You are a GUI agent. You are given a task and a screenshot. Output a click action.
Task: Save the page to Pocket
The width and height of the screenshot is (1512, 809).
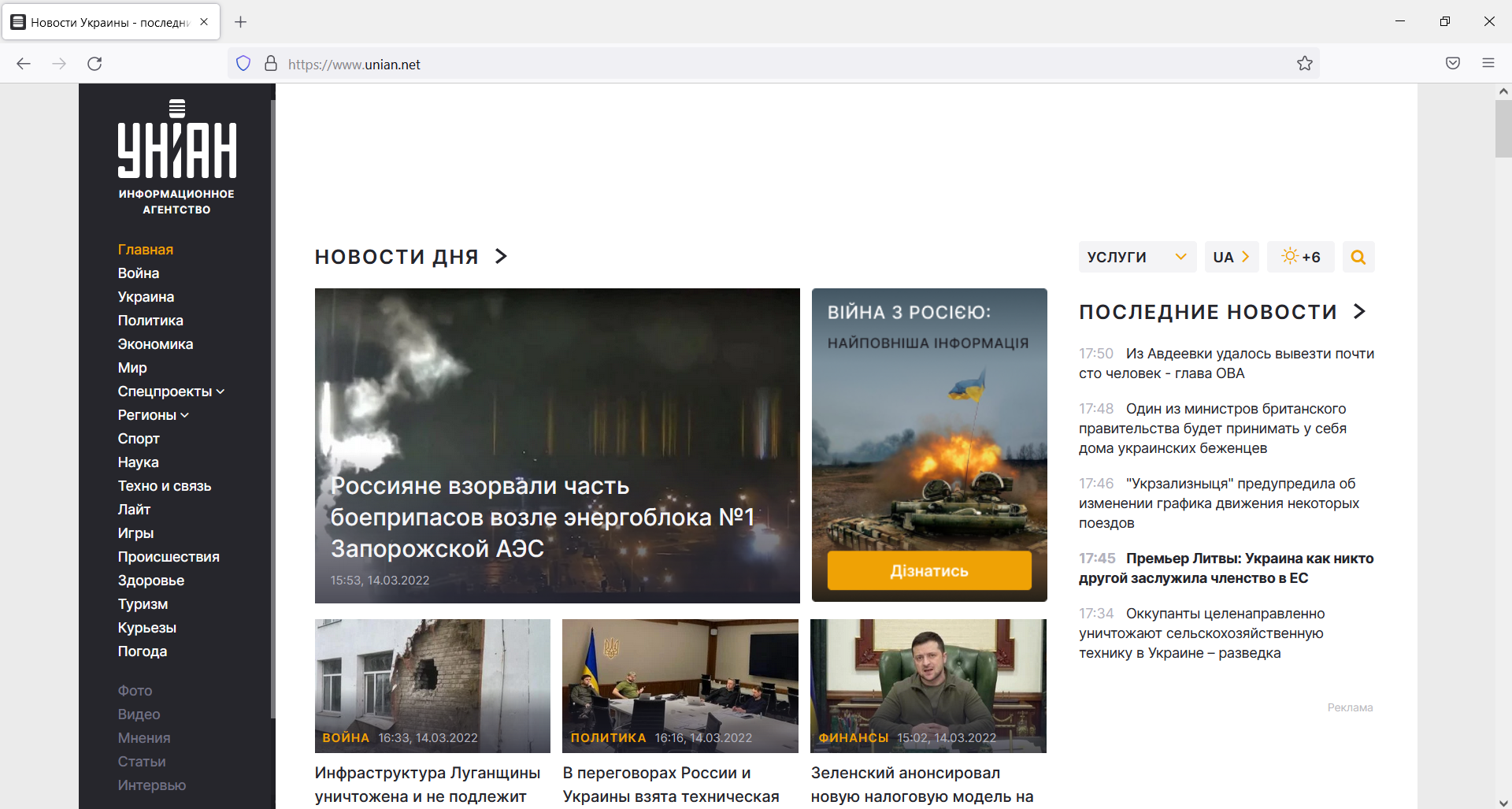click(x=1452, y=63)
